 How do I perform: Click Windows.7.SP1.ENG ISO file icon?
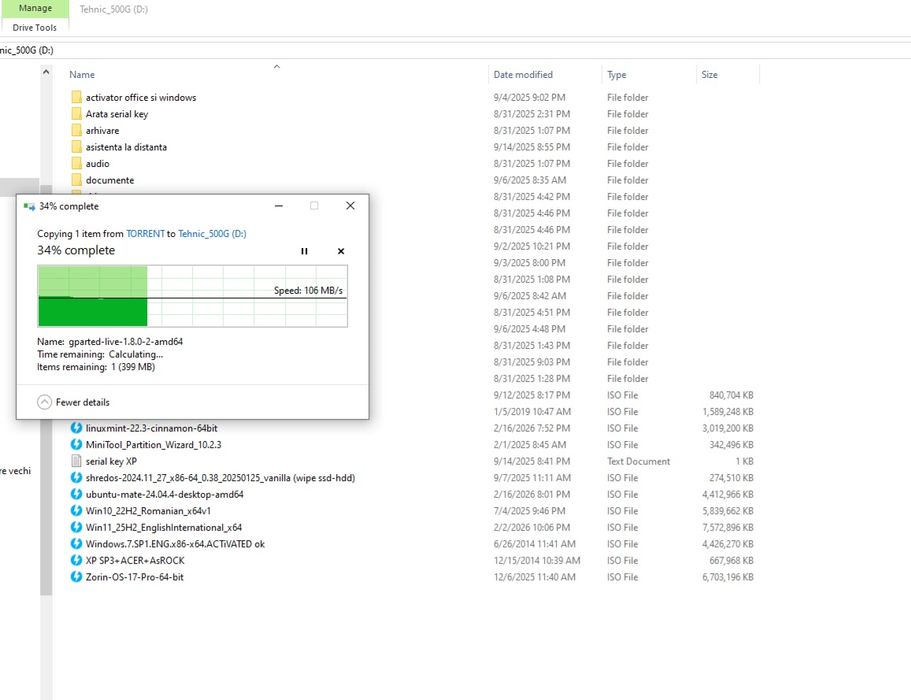click(76, 544)
